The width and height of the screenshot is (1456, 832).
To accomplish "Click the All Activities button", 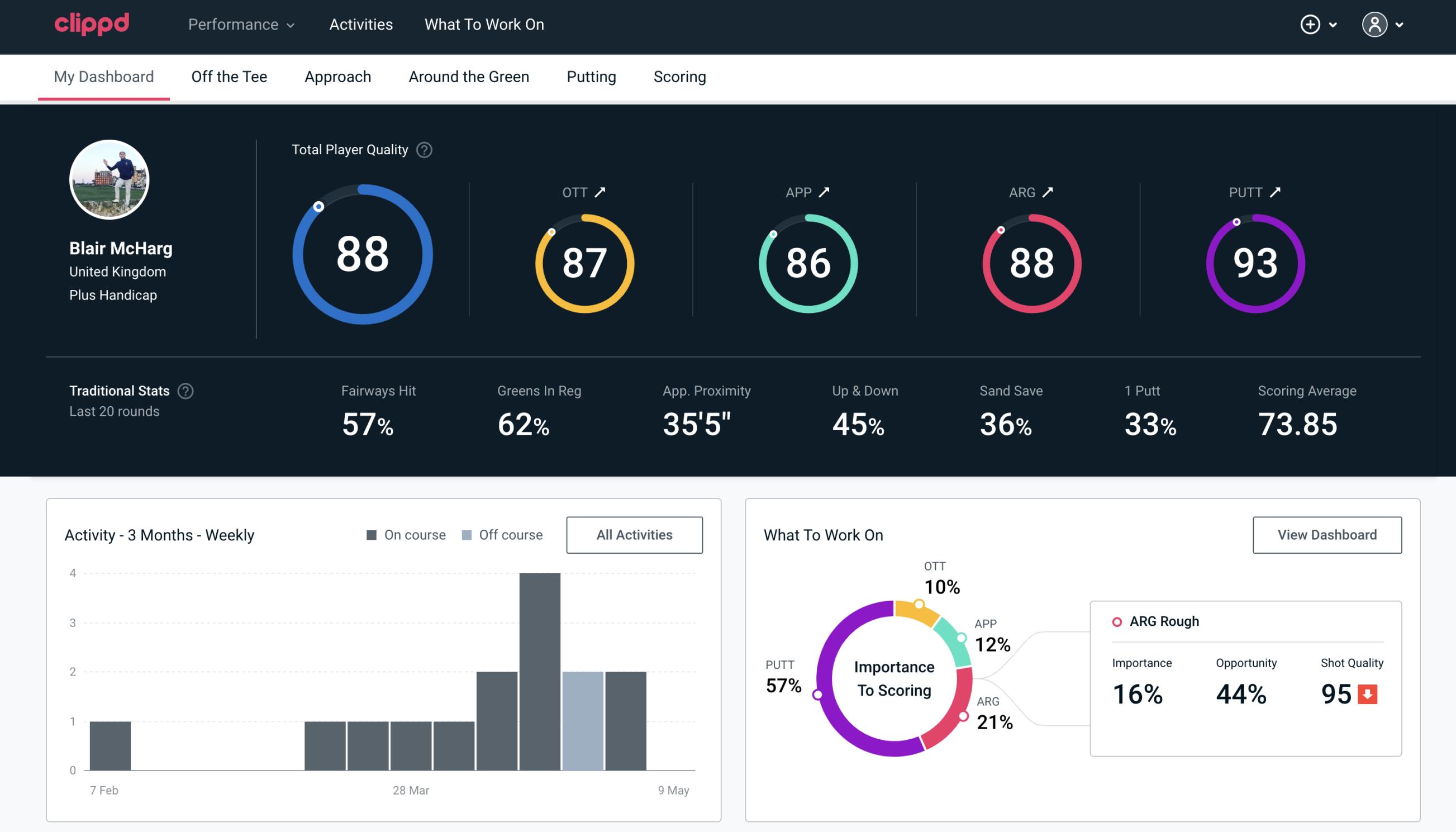I will (x=634, y=534).
